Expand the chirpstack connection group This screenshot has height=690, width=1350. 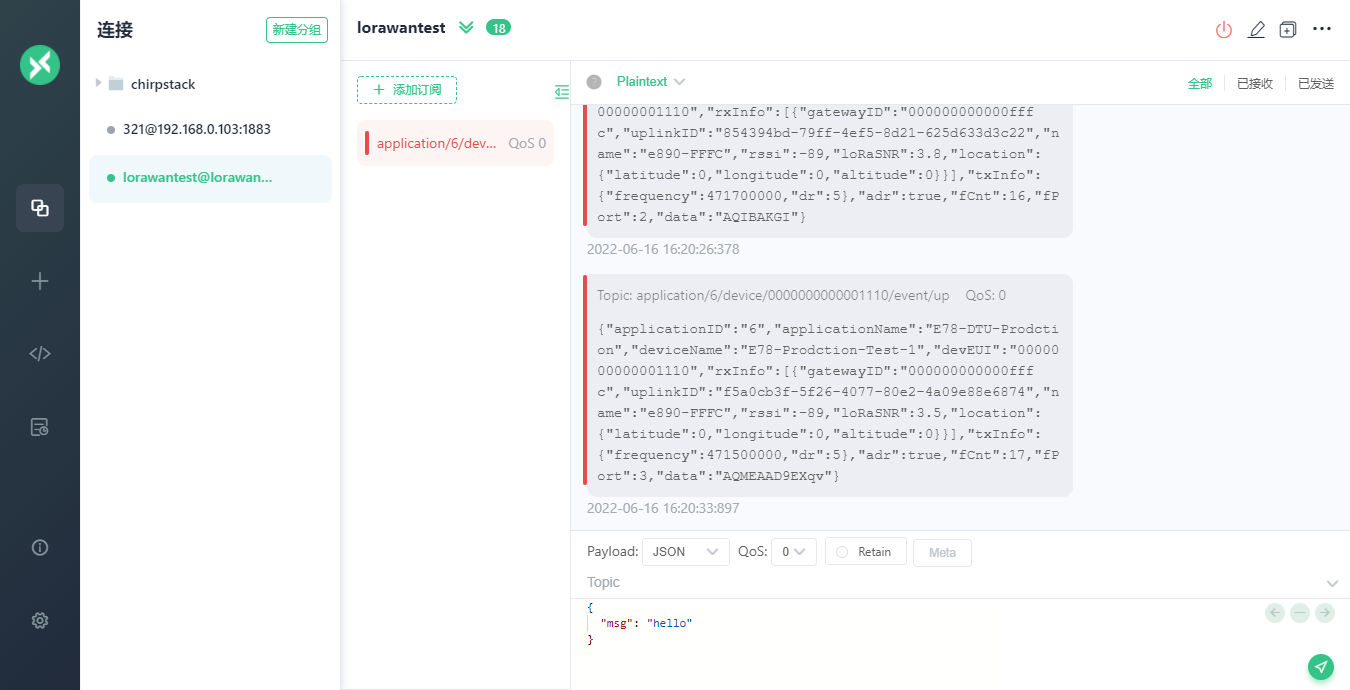tap(99, 83)
